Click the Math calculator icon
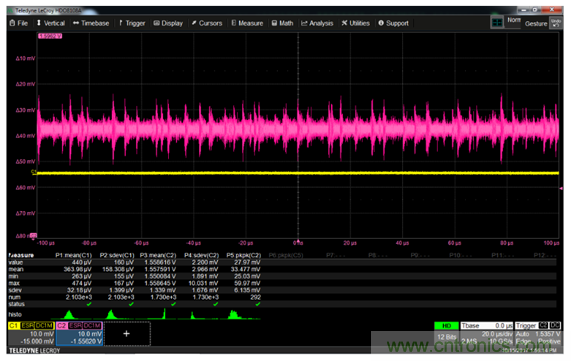The width and height of the screenshot is (571, 361). pyautogui.click(x=274, y=23)
